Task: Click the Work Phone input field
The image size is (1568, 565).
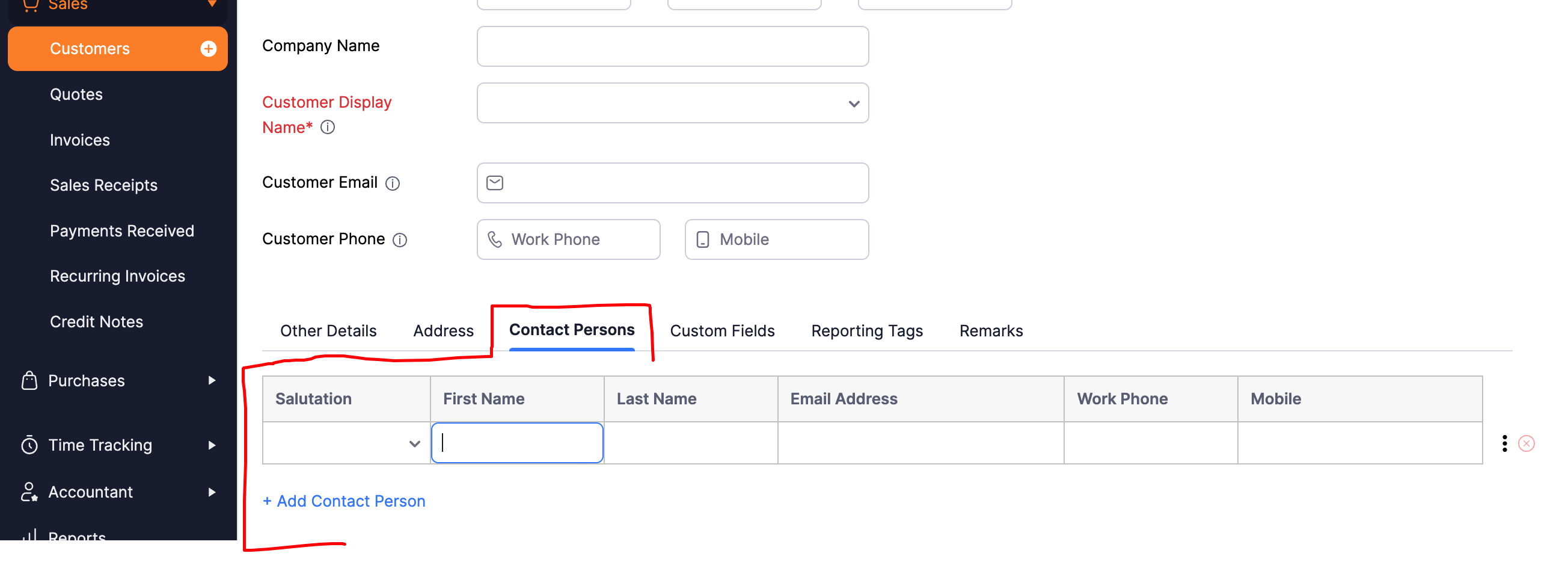Action: [x=569, y=240]
